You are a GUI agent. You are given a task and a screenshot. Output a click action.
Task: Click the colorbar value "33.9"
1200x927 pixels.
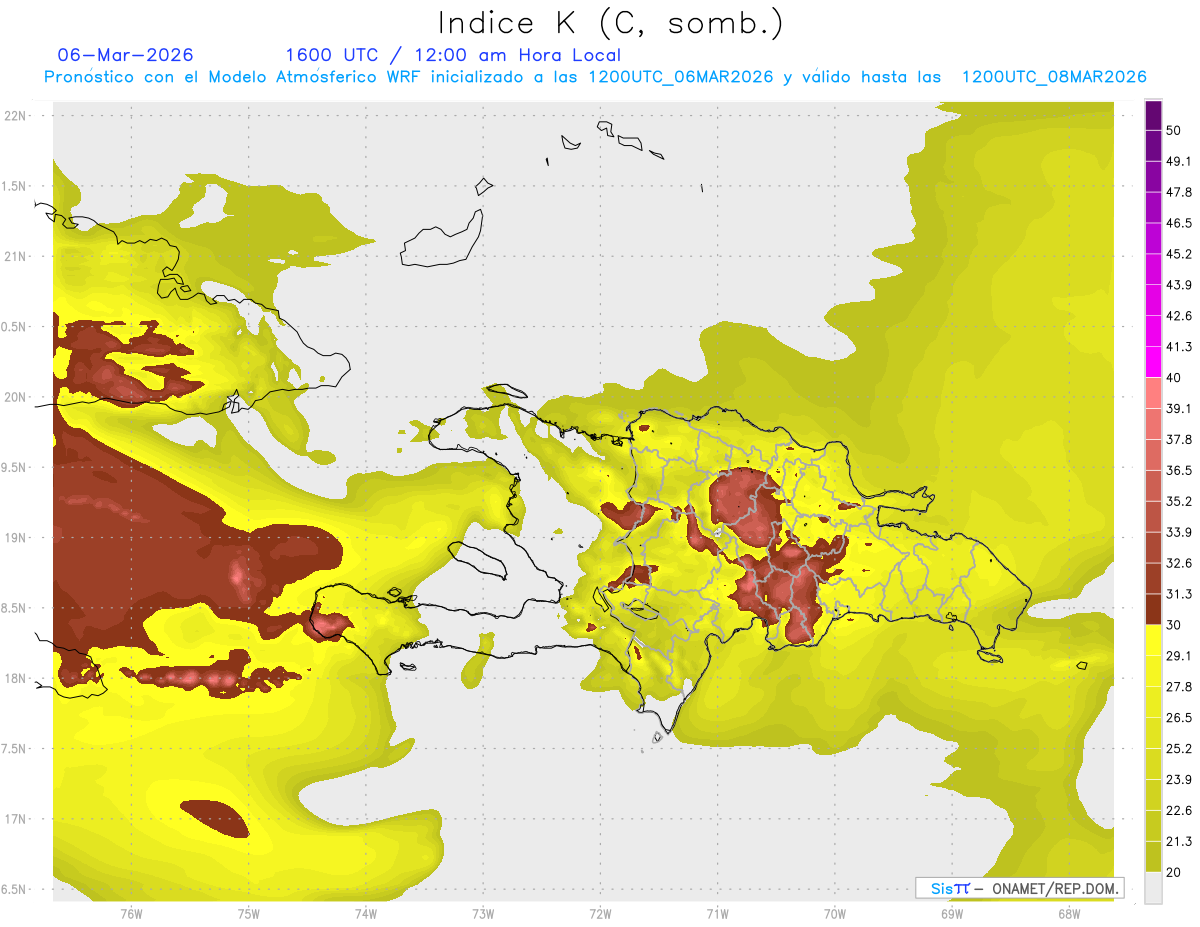pyautogui.click(x=1179, y=532)
